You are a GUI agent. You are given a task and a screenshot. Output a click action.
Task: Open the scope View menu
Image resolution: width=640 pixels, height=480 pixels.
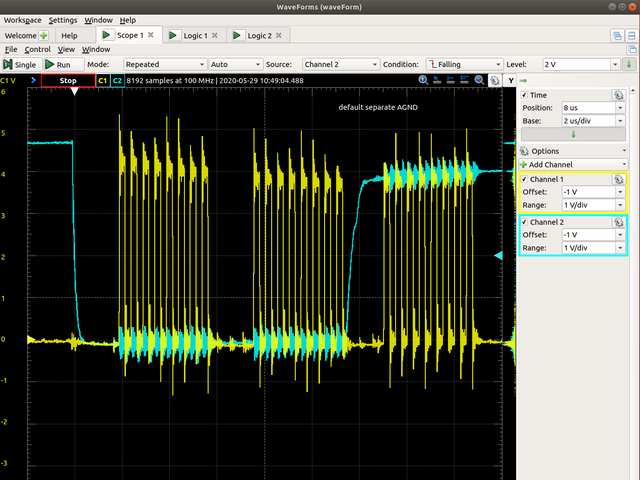tap(66, 49)
